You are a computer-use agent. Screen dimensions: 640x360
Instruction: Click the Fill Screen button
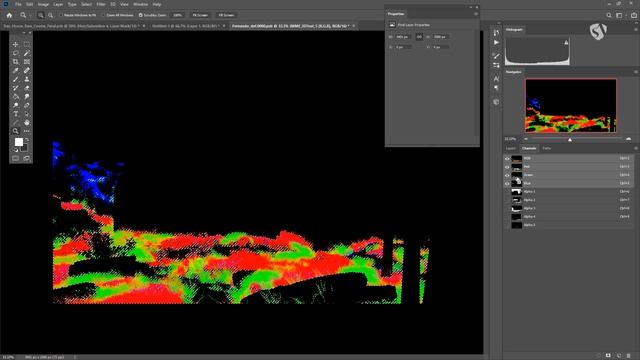[226, 15]
